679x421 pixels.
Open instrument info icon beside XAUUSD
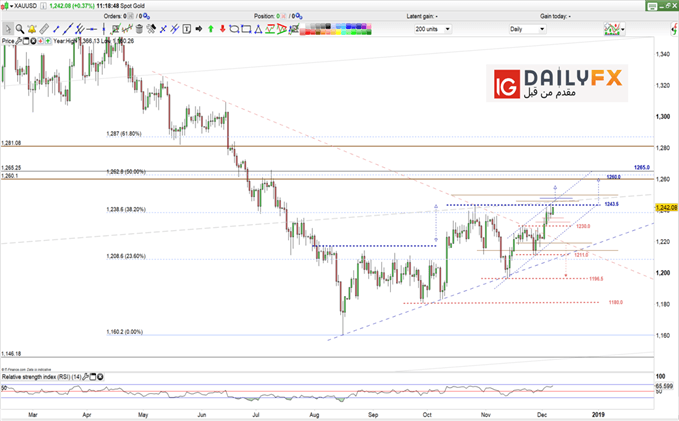(44, 6)
